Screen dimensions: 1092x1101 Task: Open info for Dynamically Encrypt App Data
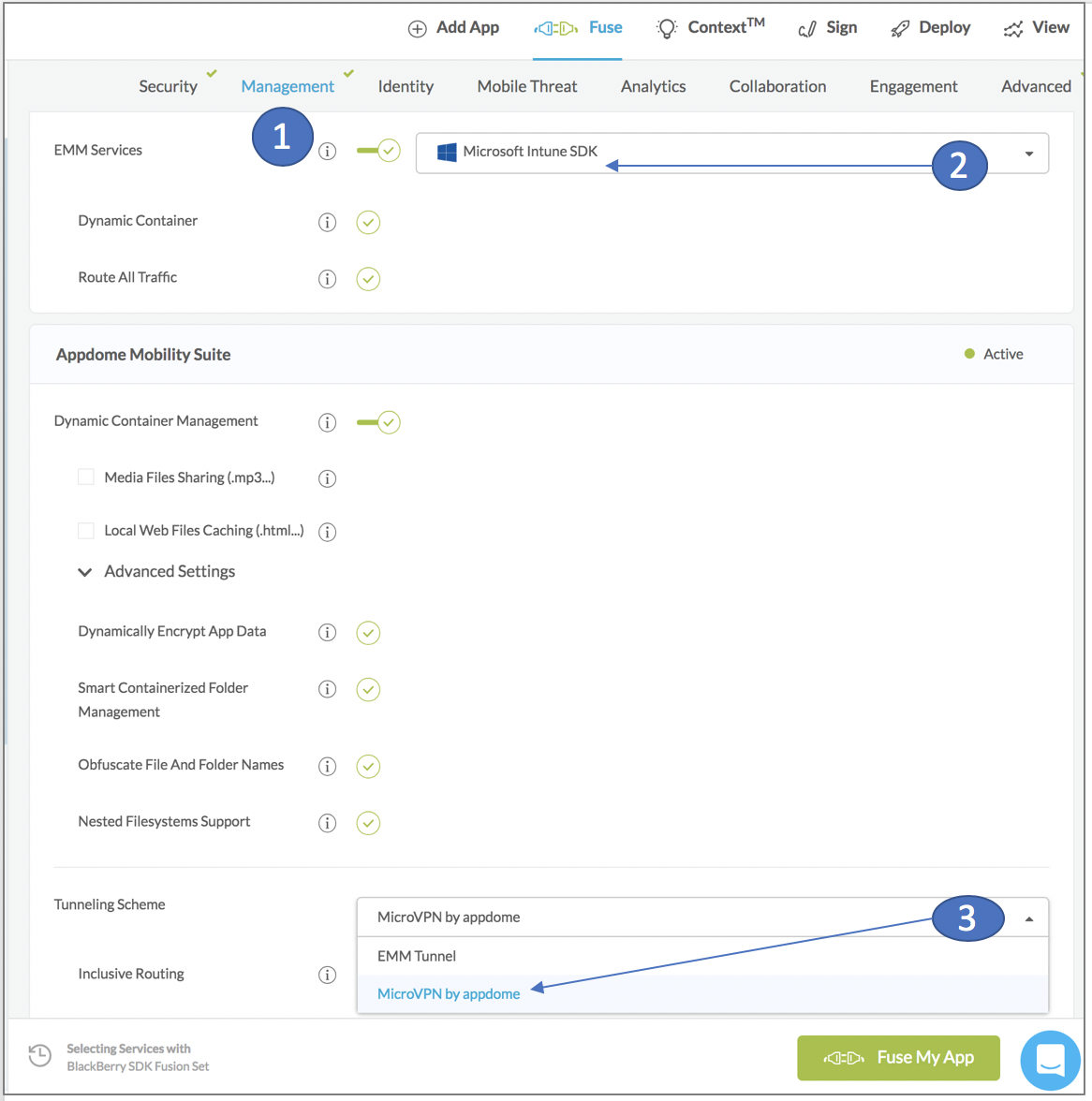[x=327, y=632]
